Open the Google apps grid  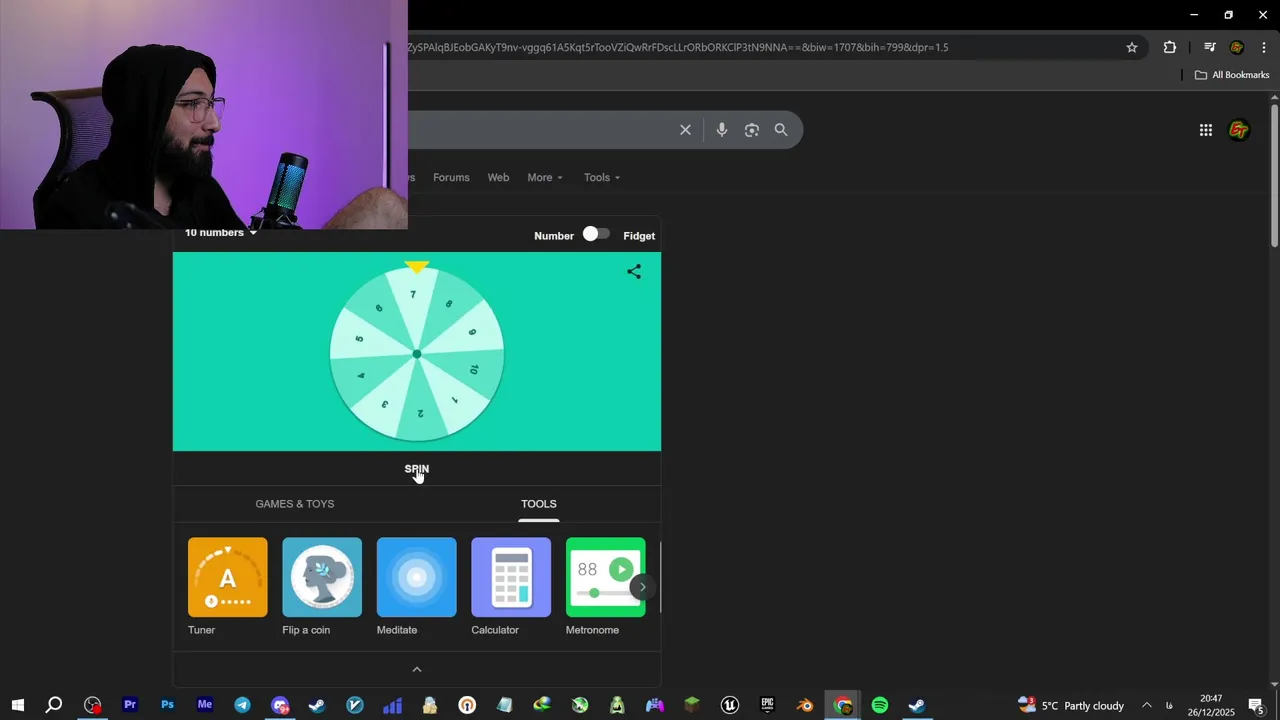pyautogui.click(x=1206, y=130)
